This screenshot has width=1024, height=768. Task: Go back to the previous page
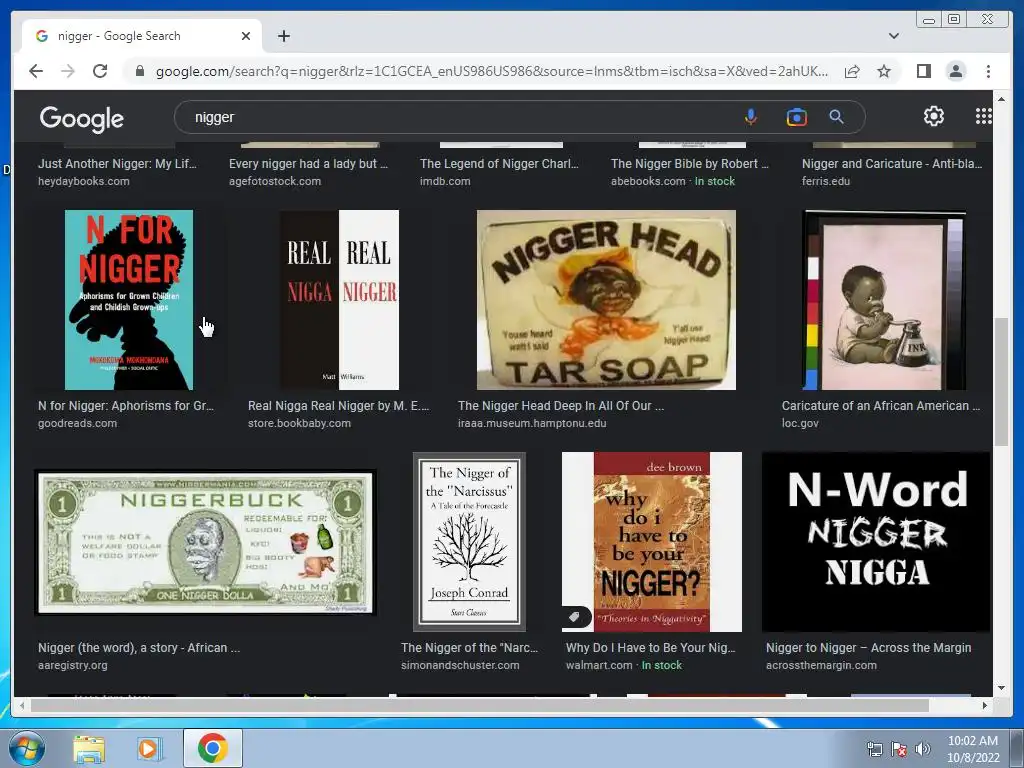pos(36,71)
